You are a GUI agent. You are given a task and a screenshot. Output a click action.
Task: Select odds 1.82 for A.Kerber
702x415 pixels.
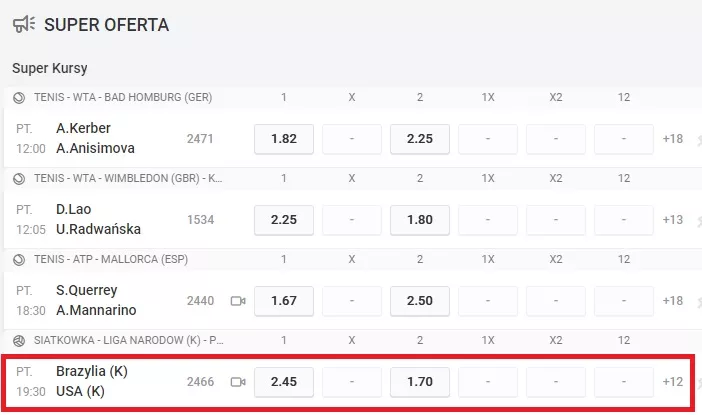pos(284,139)
